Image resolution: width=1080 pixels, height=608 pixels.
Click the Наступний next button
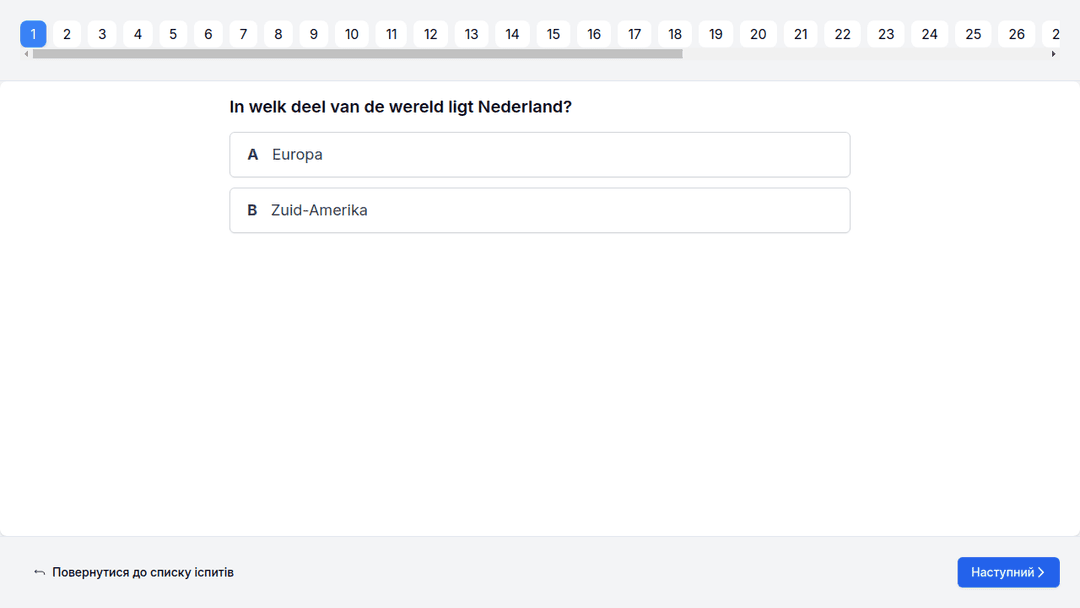(x=1007, y=572)
